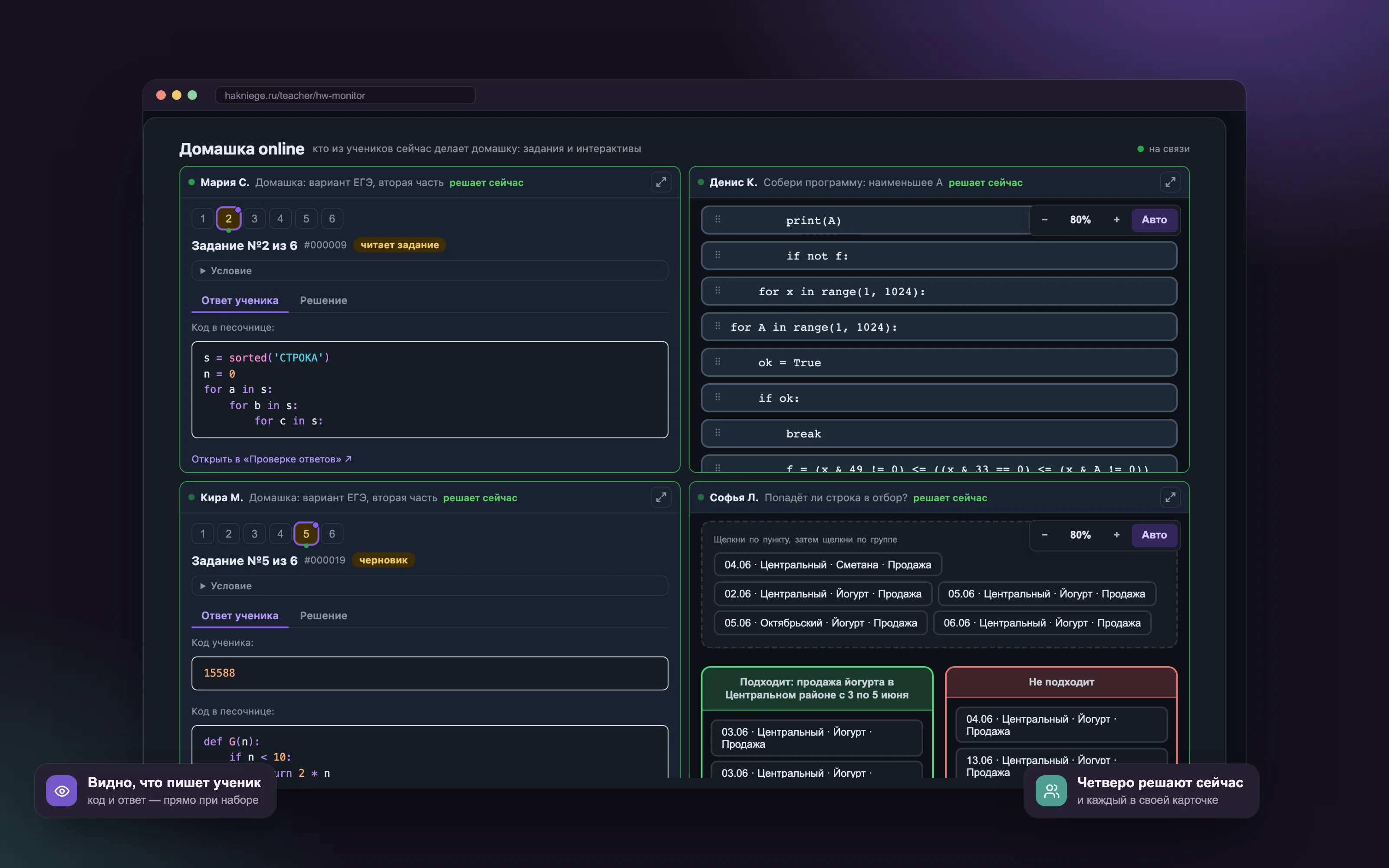This screenshot has width=1389, height=868.
Task: Expand Денис К. card to fullscreen
Action: pyautogui.click(x=1170, y=182)
